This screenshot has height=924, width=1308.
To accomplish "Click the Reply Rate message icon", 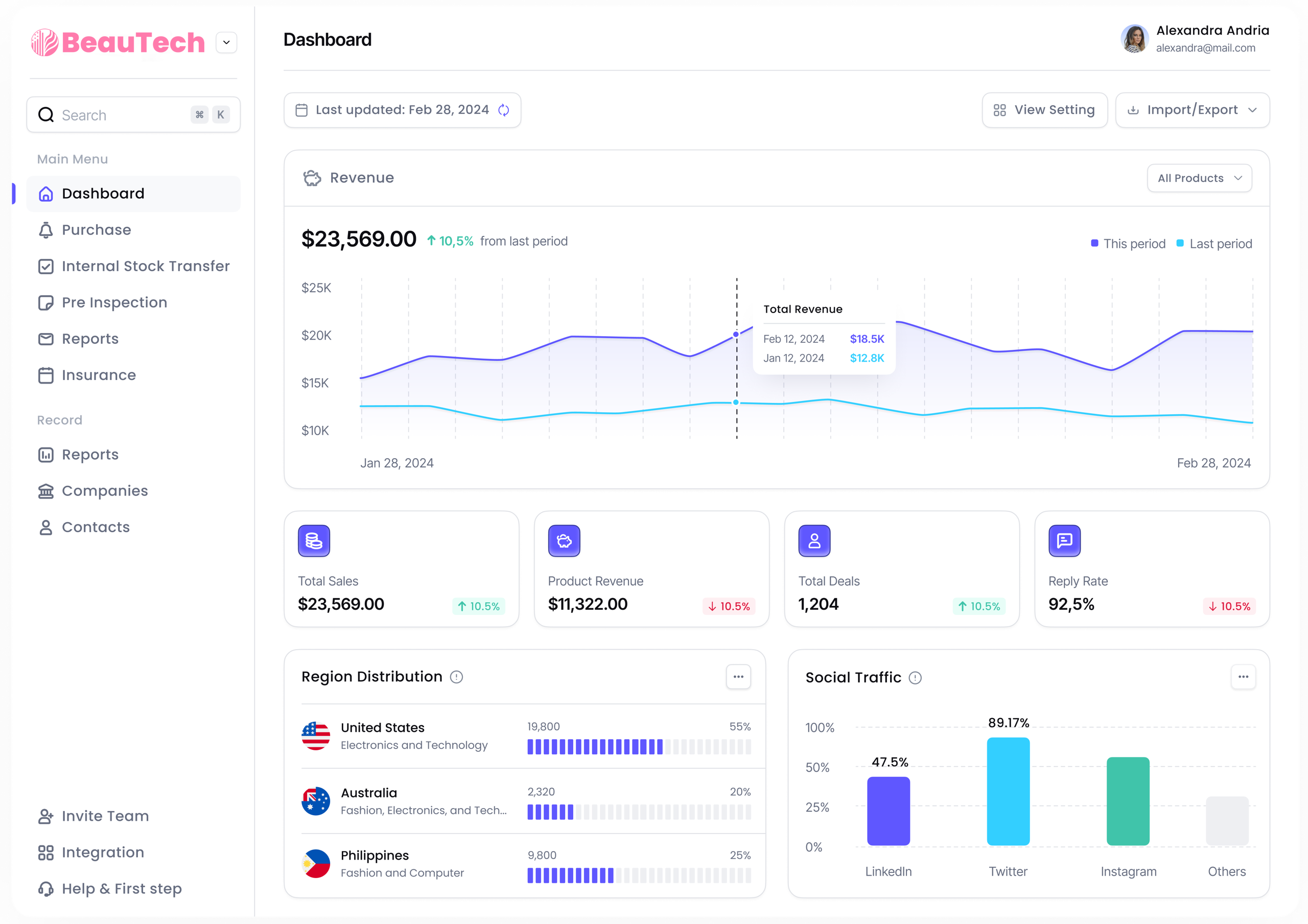I will coord(1064,540).
